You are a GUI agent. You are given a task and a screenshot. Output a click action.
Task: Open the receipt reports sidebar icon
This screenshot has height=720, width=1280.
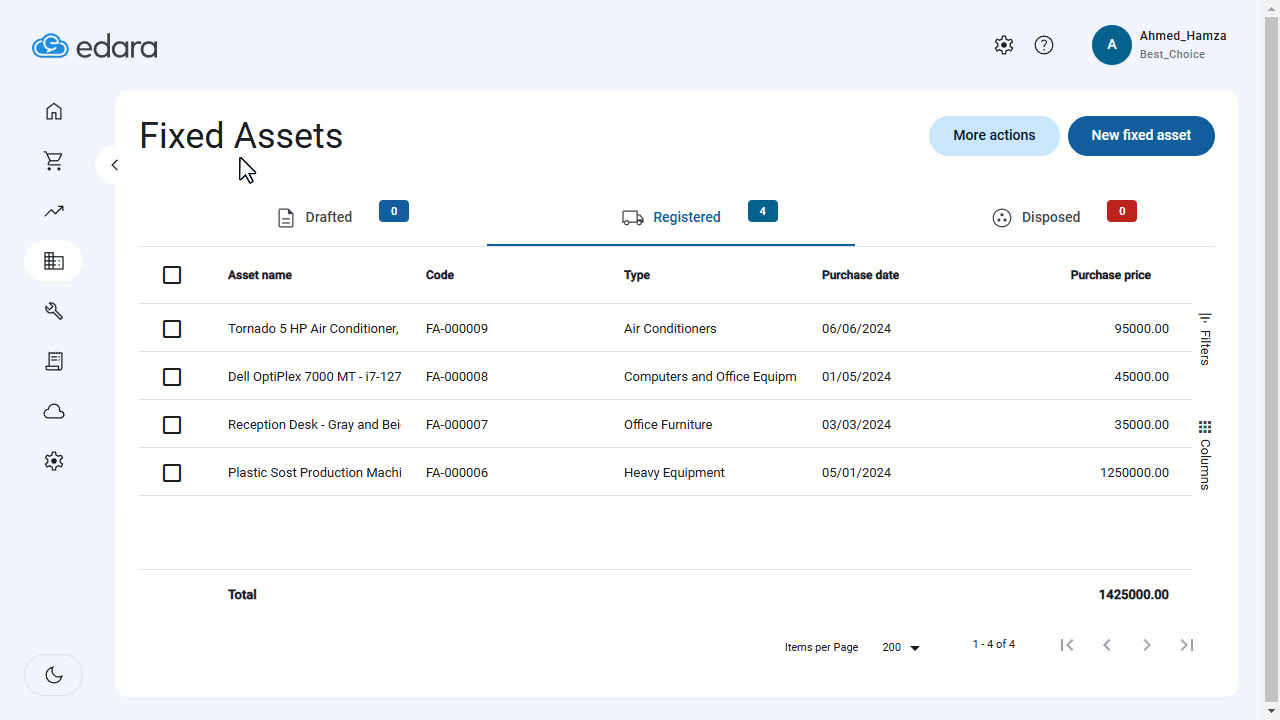[x=54, y=361]
